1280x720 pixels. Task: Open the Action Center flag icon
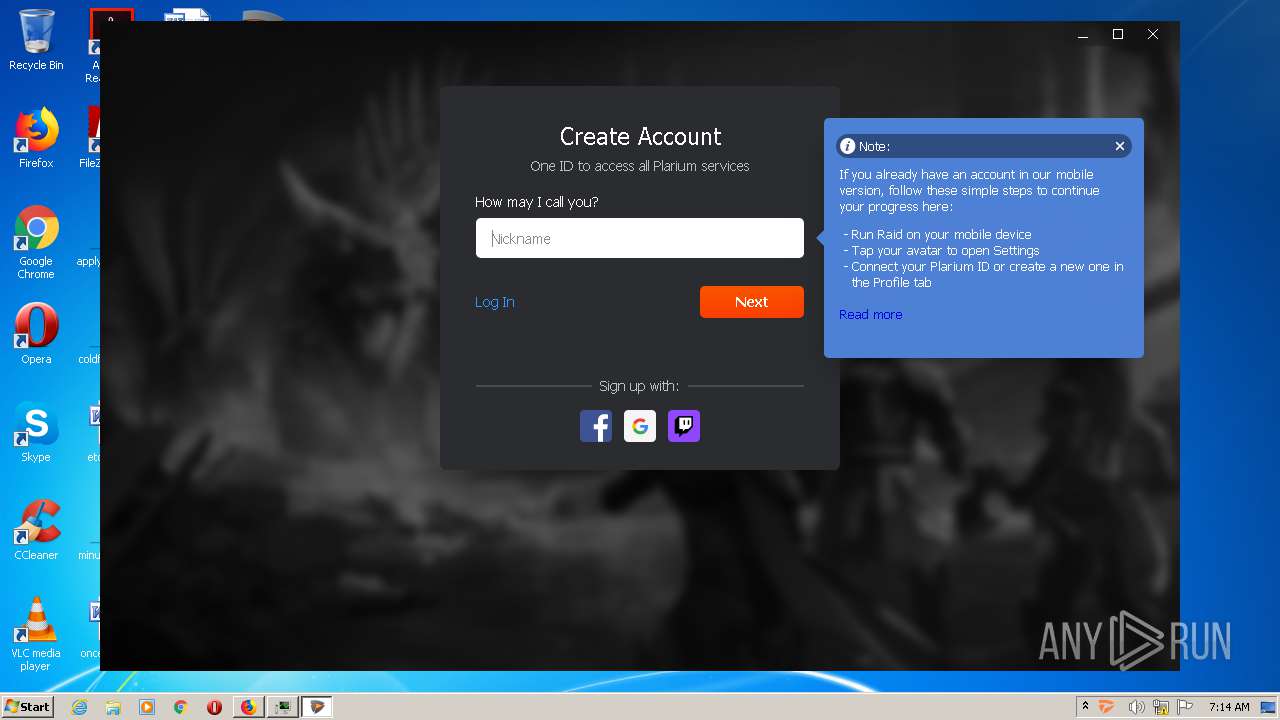(1185, 707)
